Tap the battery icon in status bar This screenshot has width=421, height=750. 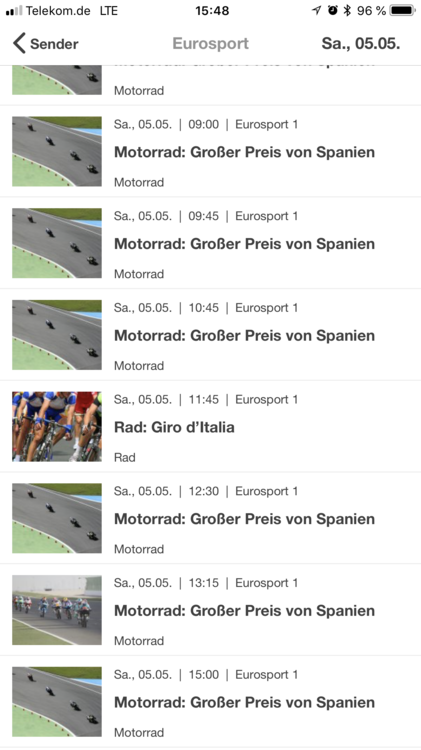tap(402, 11)
